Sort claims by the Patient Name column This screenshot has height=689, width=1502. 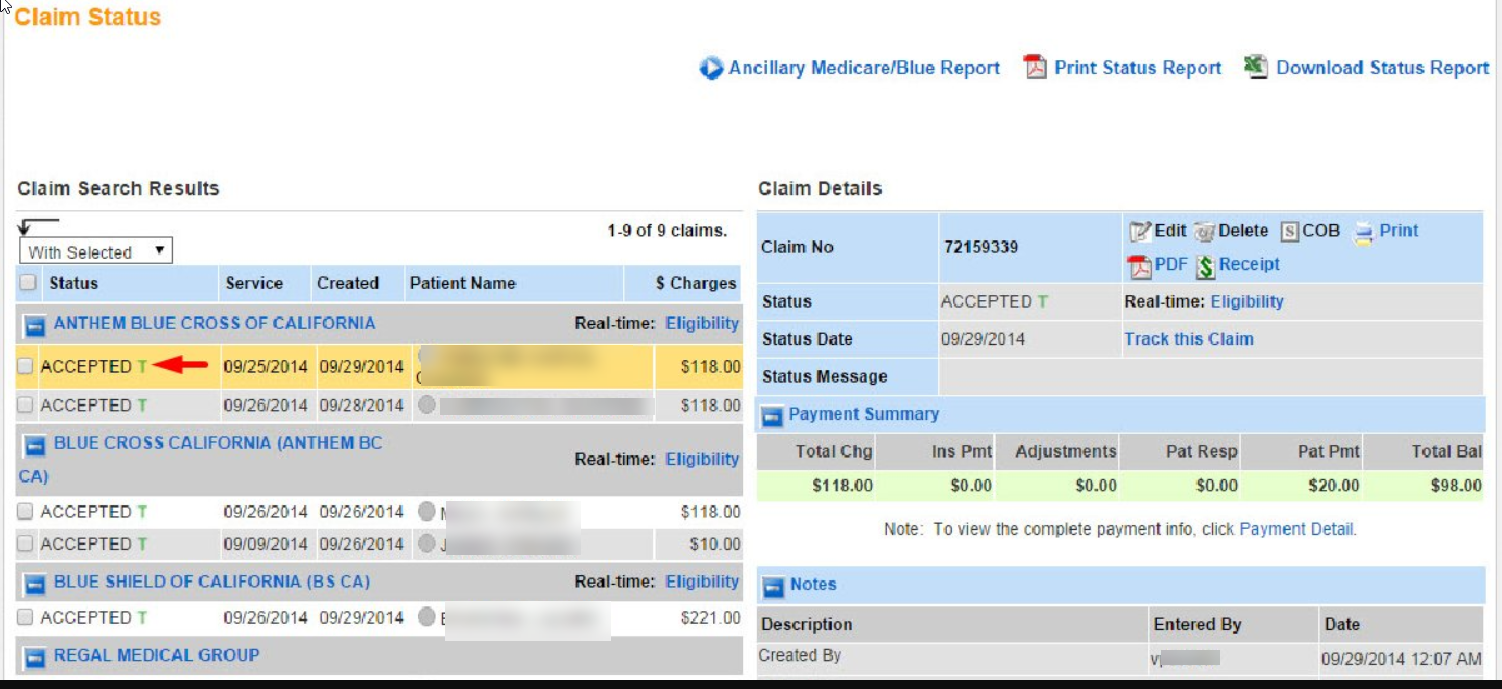click(462, 283)
